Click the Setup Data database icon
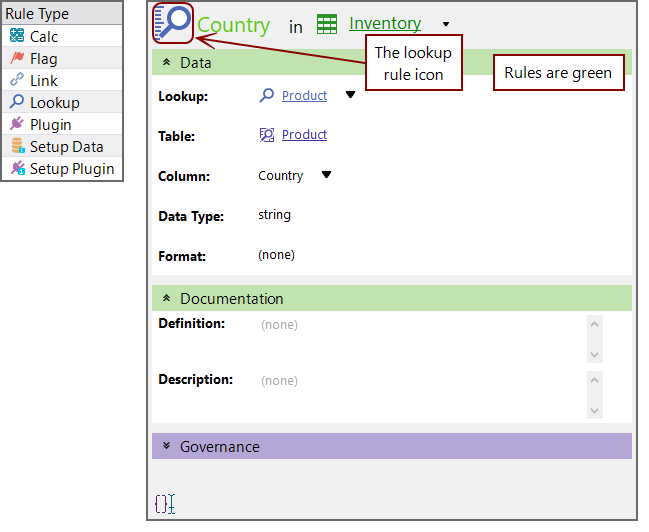The height and width of the screenshot is (532, 649). [x=18, y=146]
